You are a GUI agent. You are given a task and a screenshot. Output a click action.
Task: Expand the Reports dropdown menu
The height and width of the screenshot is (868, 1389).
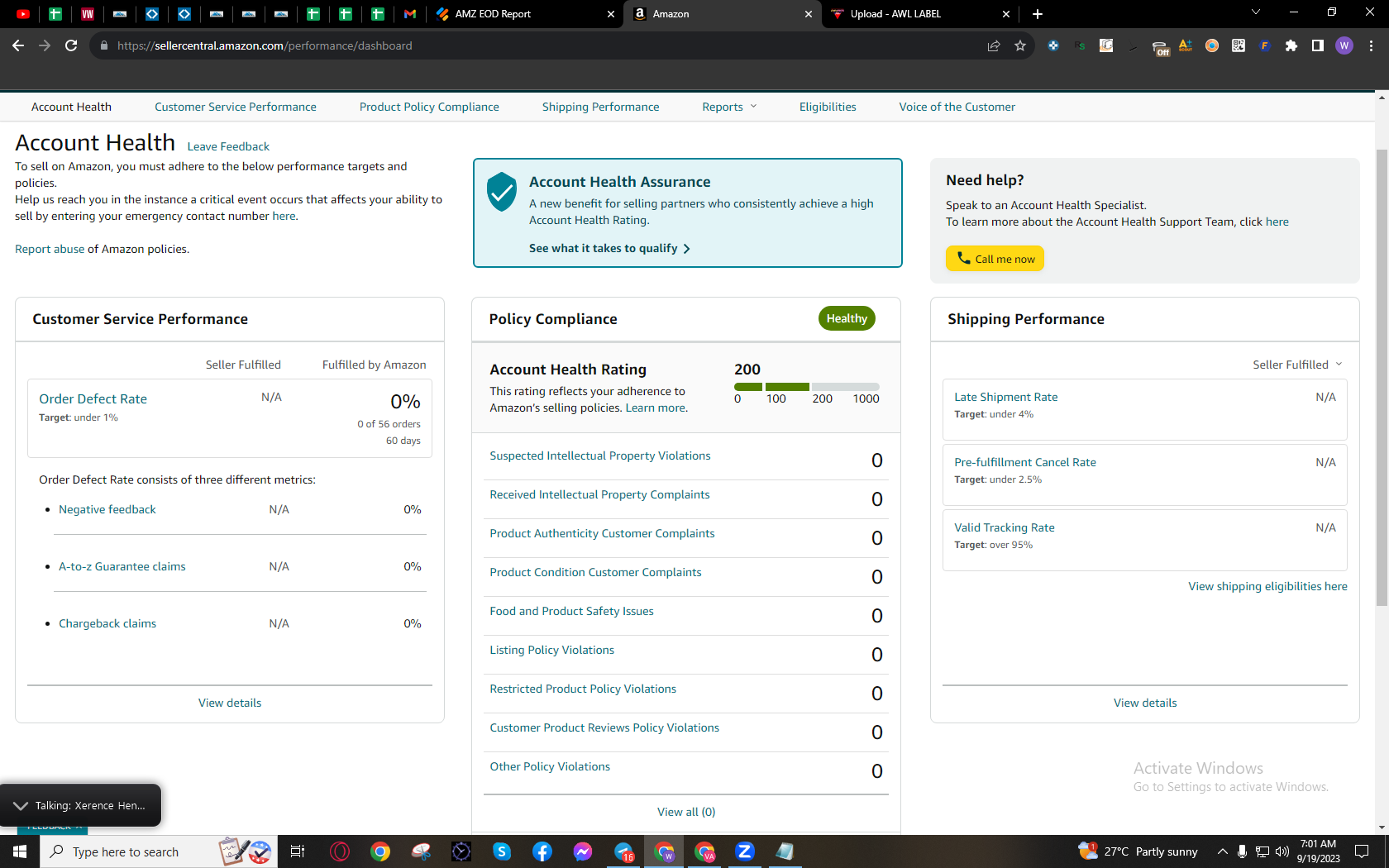click(729, 107)
